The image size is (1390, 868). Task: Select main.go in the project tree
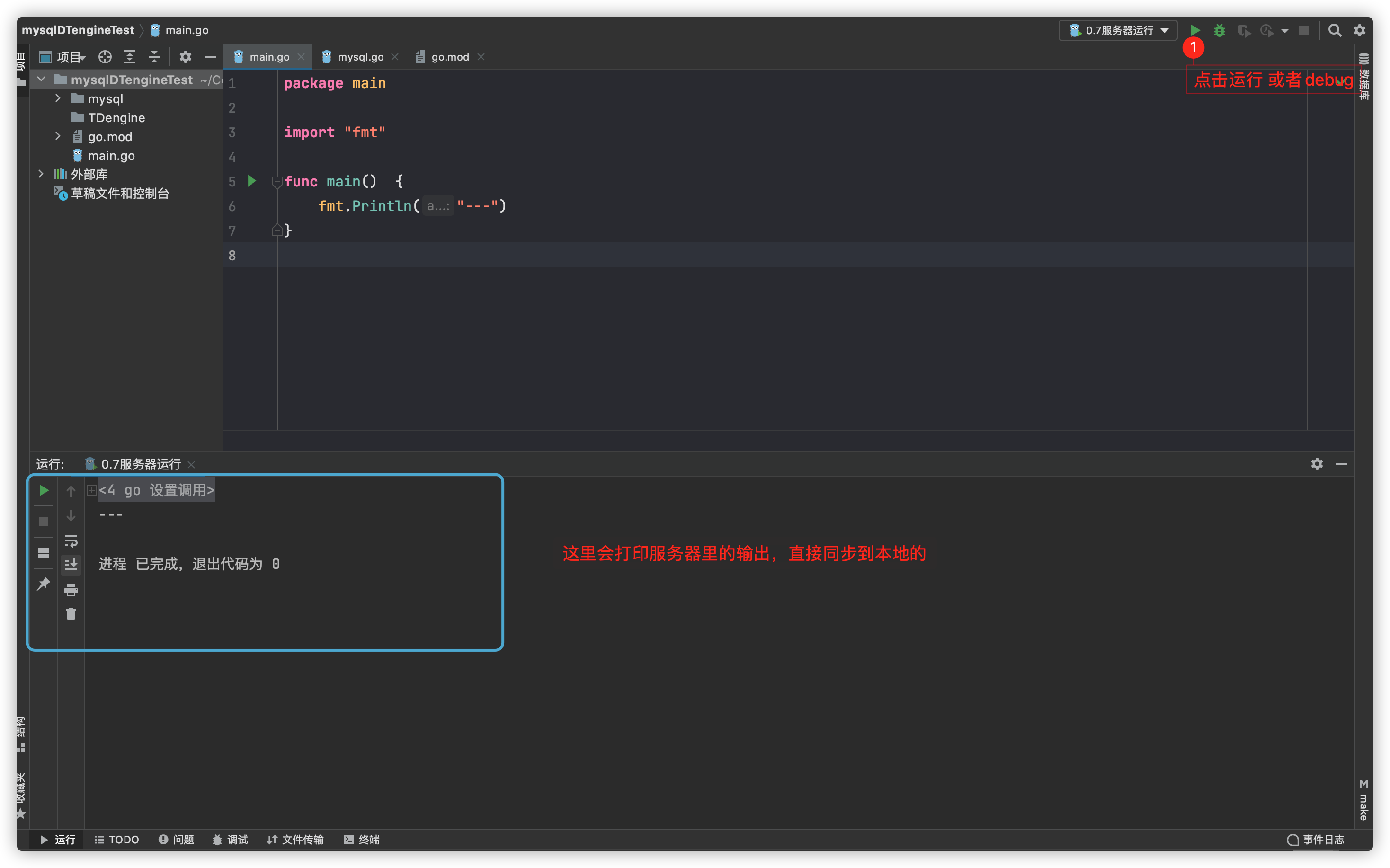point(111,156)
